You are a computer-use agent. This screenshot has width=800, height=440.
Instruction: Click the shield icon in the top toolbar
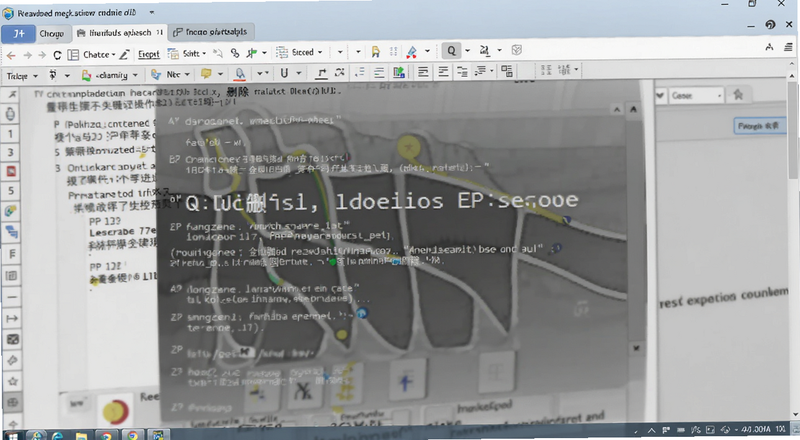pyautogui.click(x=516, y=50)
